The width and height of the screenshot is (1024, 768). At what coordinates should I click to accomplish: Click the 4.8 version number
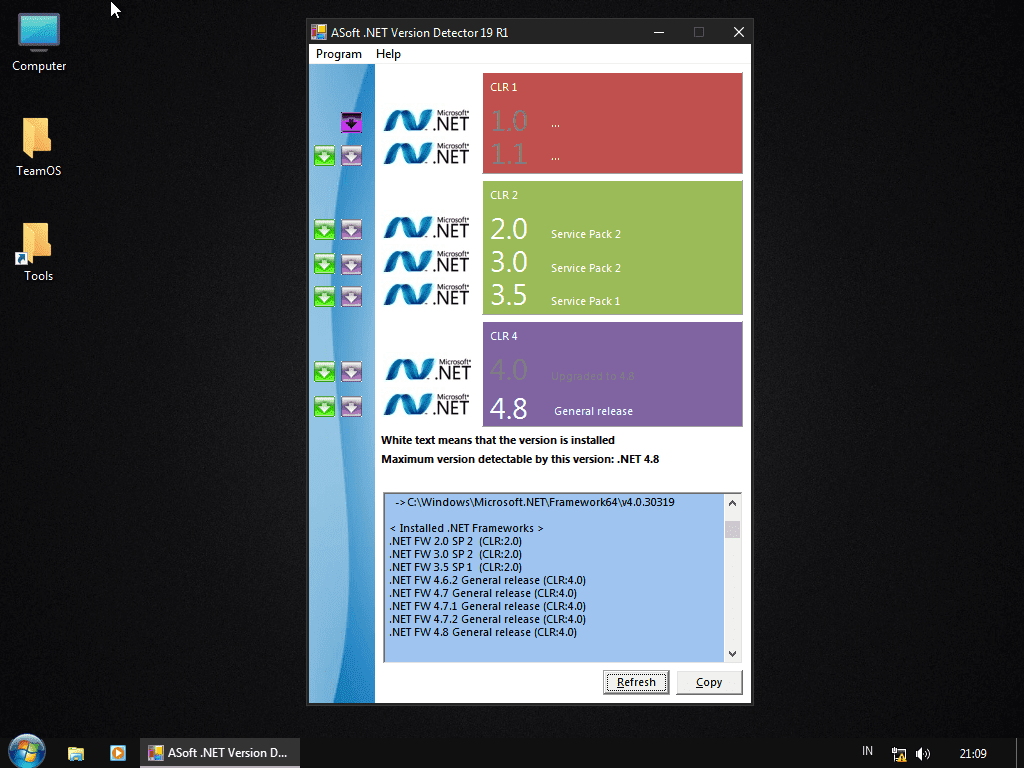click(x=509, y=409)
